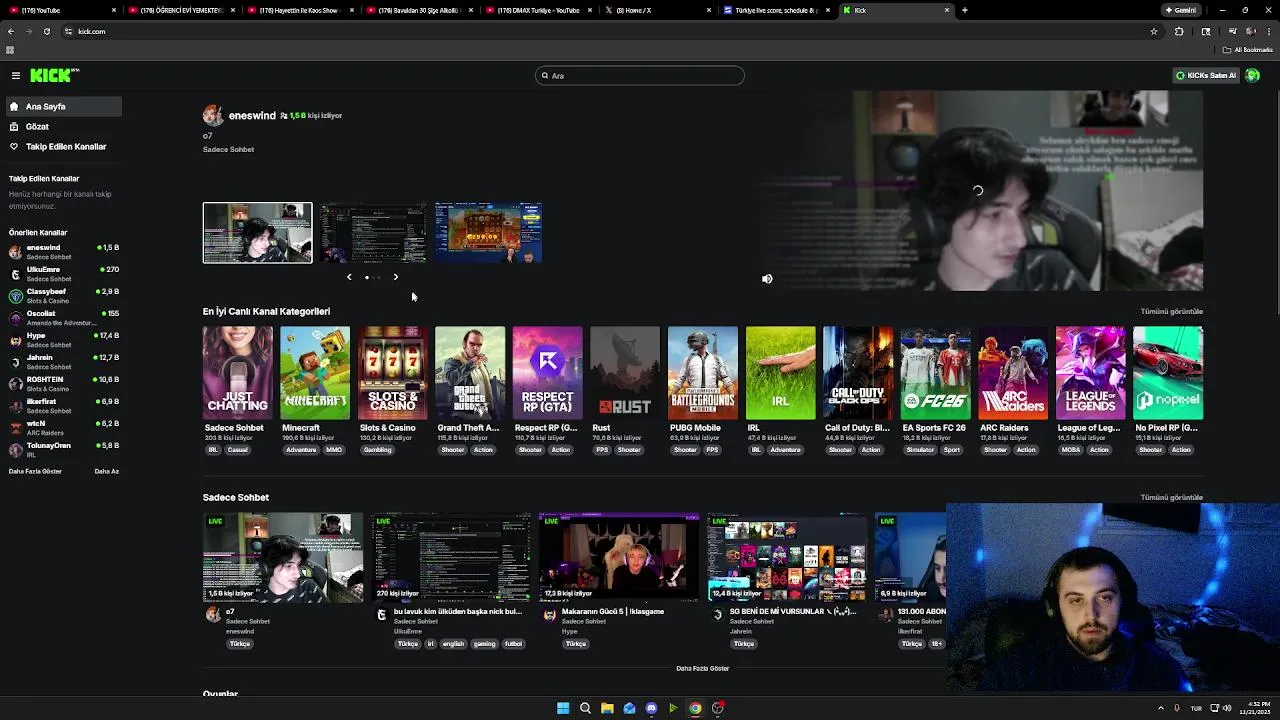The image size is (1280, 720).
Task: Open Rust category card
Action: 625,373
